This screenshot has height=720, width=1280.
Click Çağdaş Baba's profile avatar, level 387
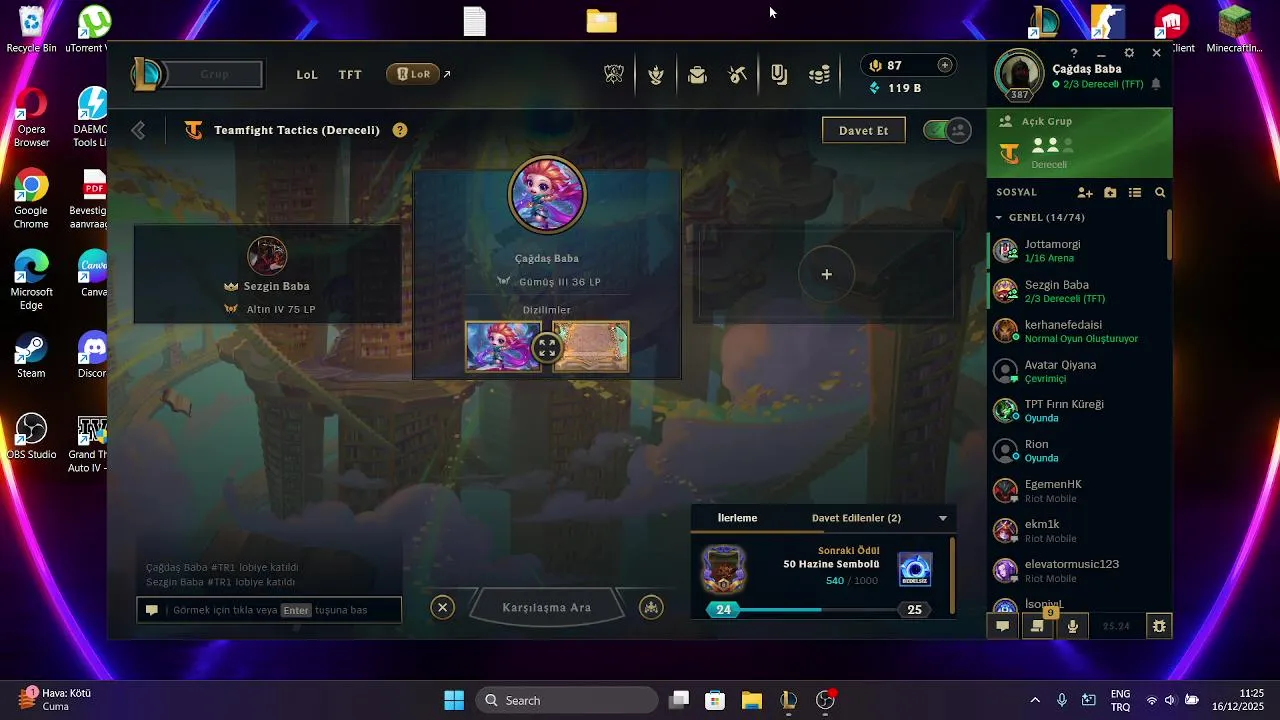pos(1019,73)
